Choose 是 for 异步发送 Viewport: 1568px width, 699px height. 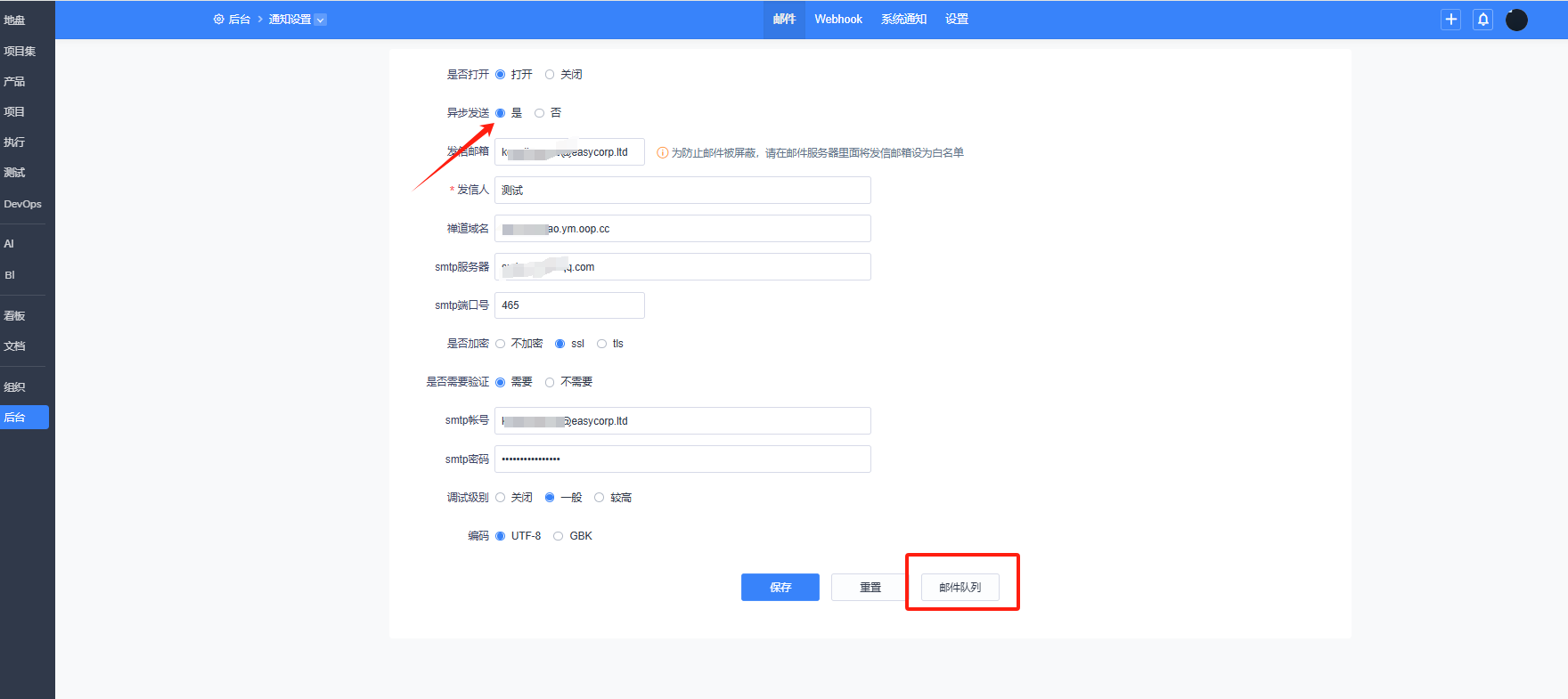coord(500,113)
